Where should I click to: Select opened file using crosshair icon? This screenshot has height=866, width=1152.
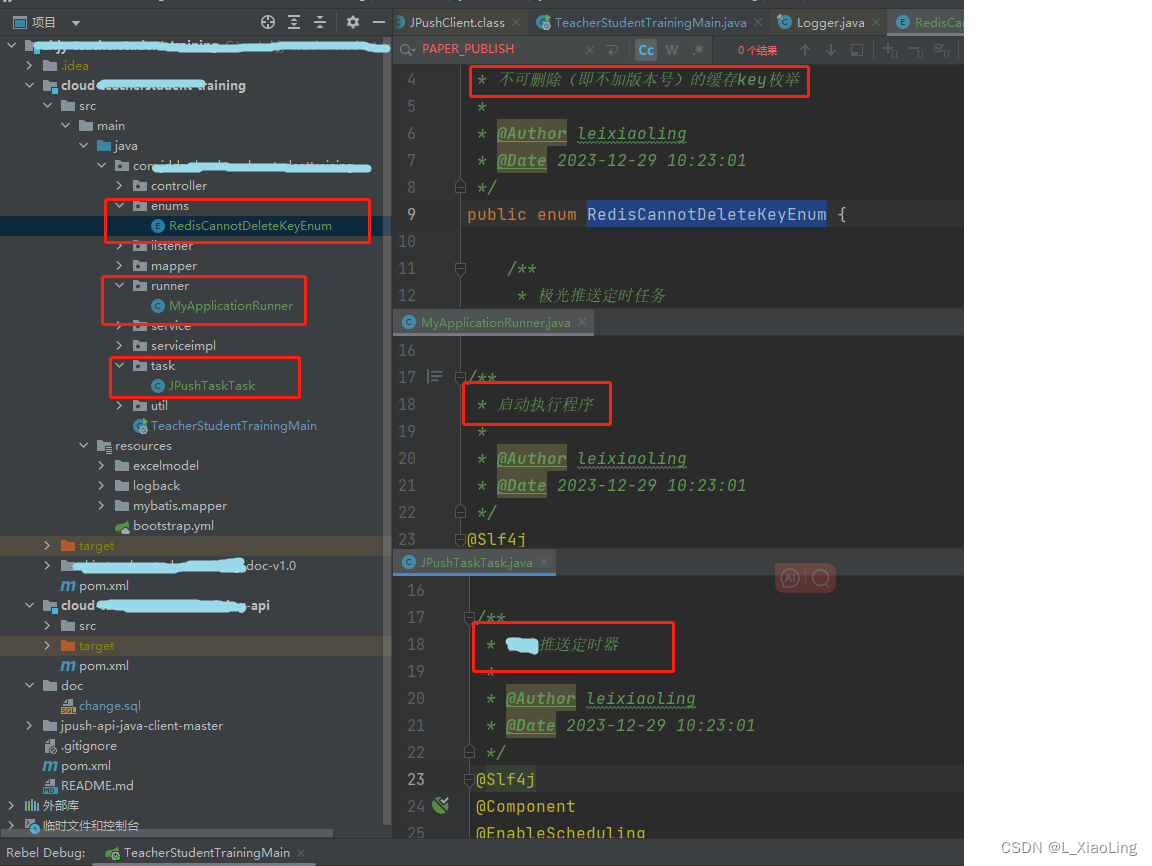tap(267, 21)
